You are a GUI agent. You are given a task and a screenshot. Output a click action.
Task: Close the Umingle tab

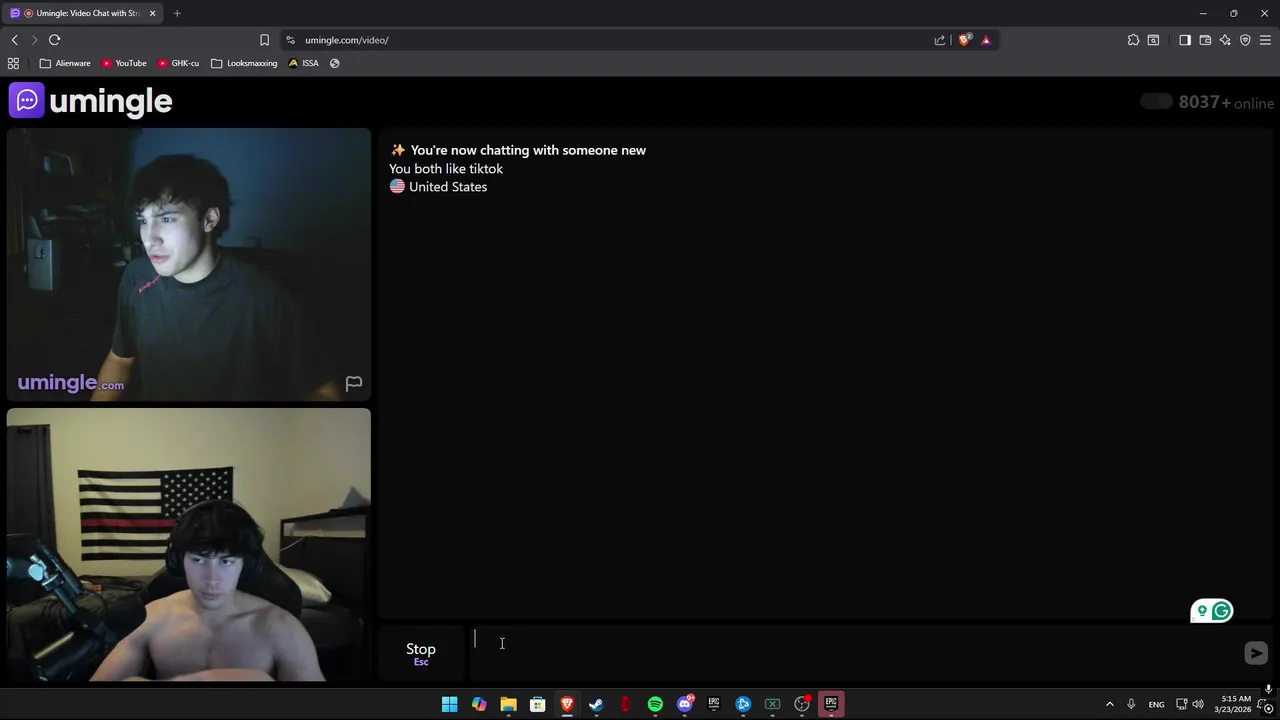(152, 13)
